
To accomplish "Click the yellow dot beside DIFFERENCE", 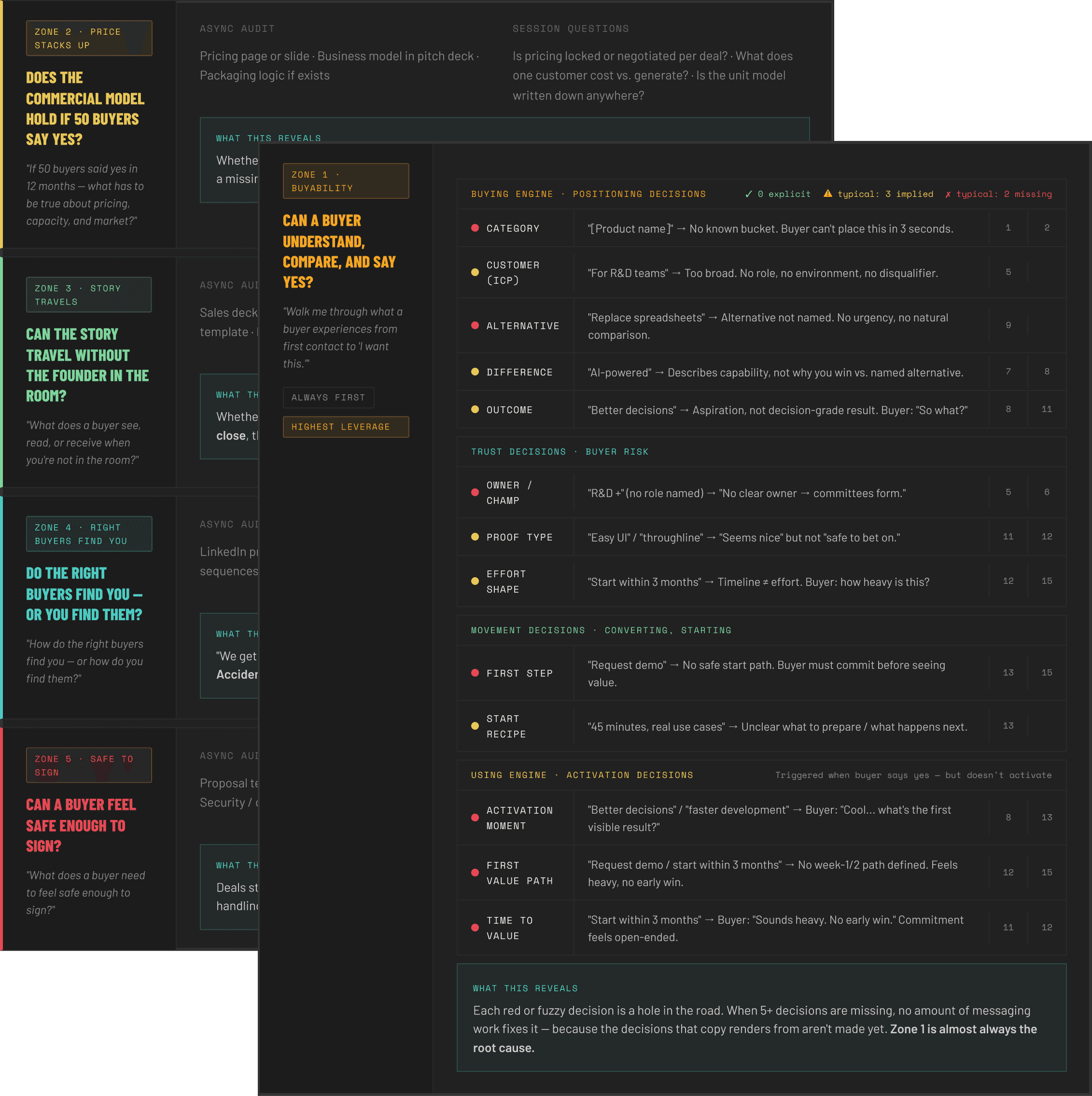I will tap(475, 372).
